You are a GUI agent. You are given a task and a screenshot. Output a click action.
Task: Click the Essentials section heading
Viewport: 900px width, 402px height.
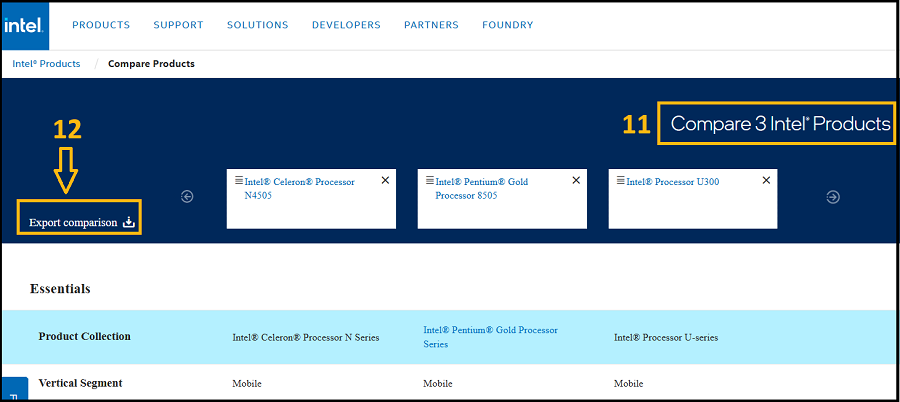point(60,288)
